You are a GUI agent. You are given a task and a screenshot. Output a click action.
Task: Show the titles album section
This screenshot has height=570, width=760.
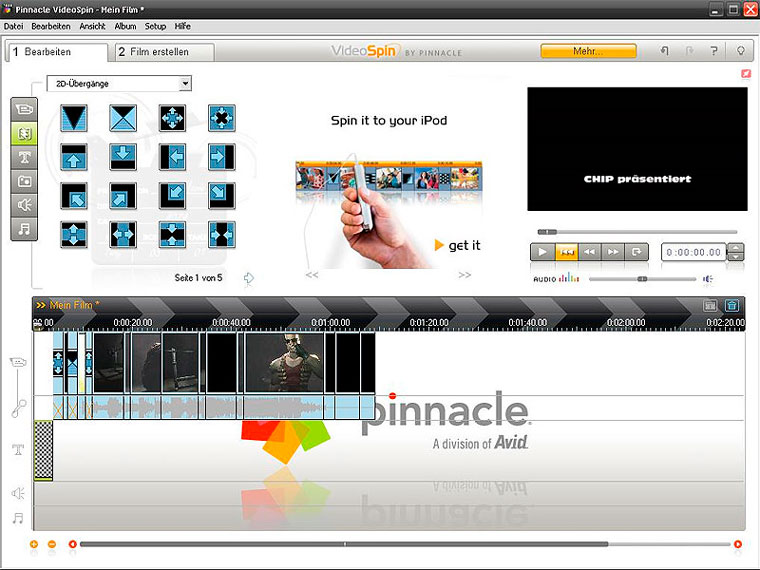click(x=24, y=157)
